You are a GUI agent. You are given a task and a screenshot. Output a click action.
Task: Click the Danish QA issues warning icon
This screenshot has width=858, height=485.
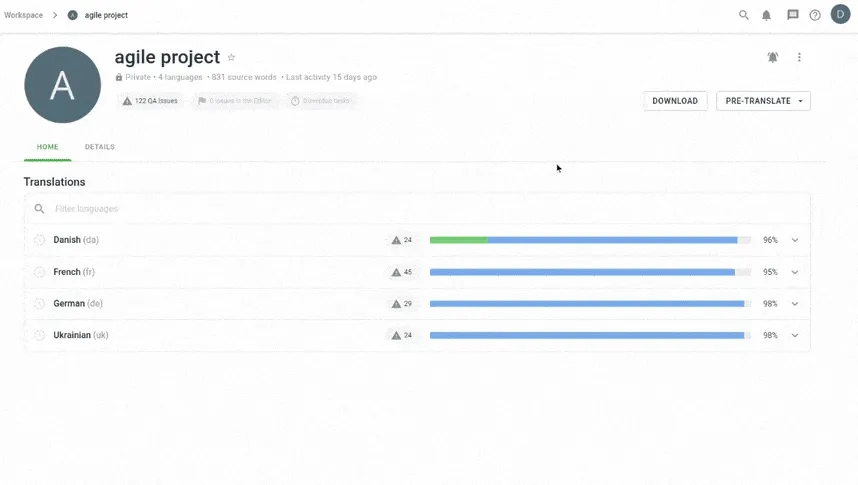(x=396, y=240)
